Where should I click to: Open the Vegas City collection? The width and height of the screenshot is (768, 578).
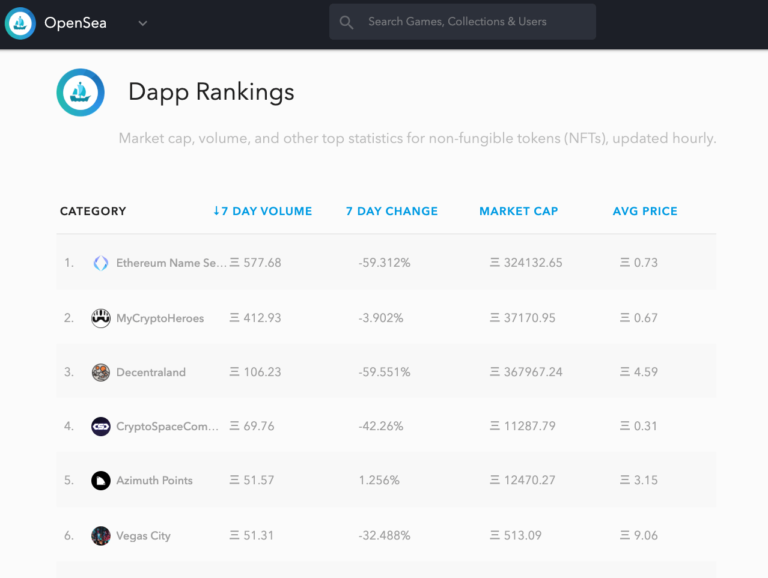pyautogui.click(x=144, y=536)
